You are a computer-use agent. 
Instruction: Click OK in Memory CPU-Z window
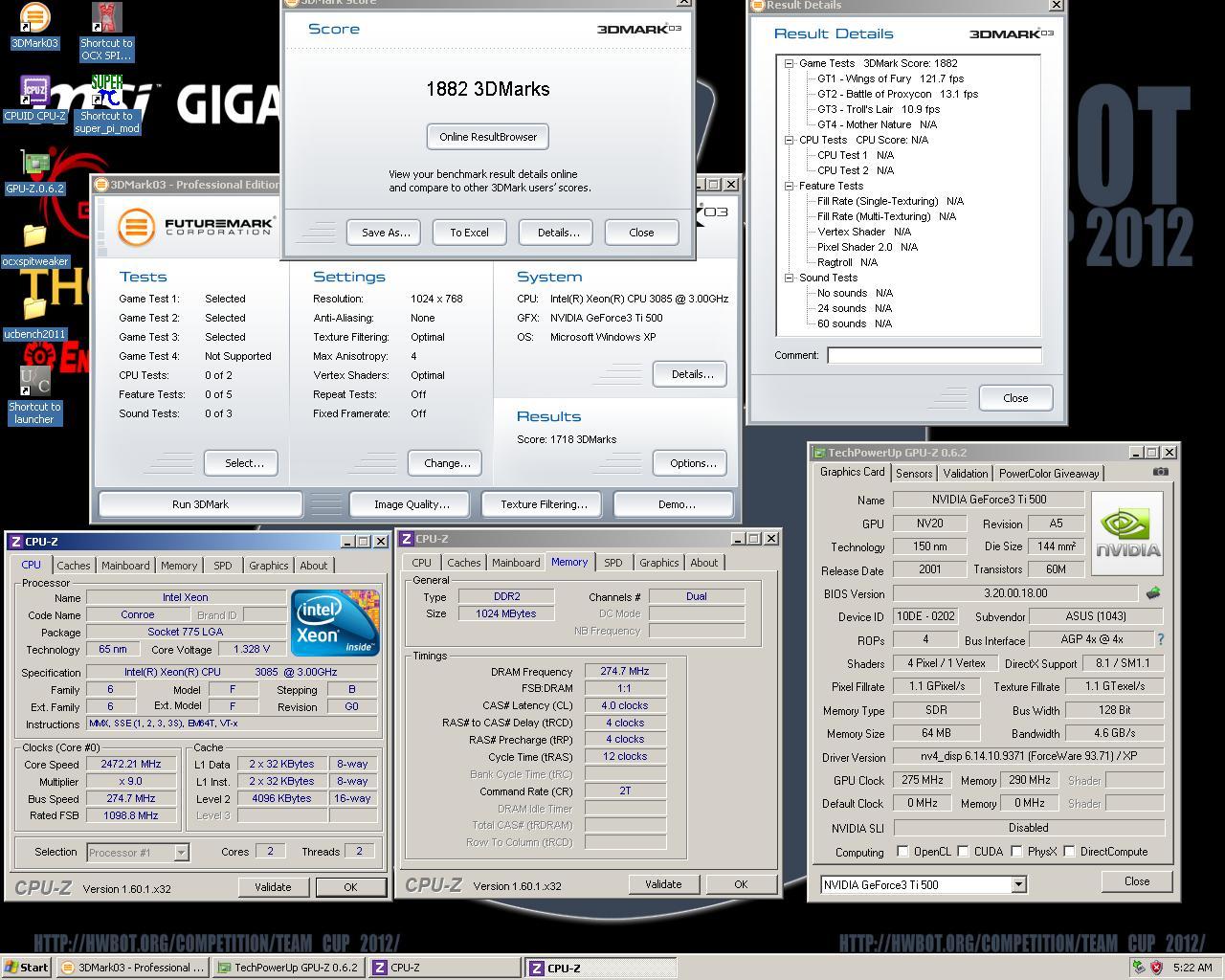click(x=741, y=884)
